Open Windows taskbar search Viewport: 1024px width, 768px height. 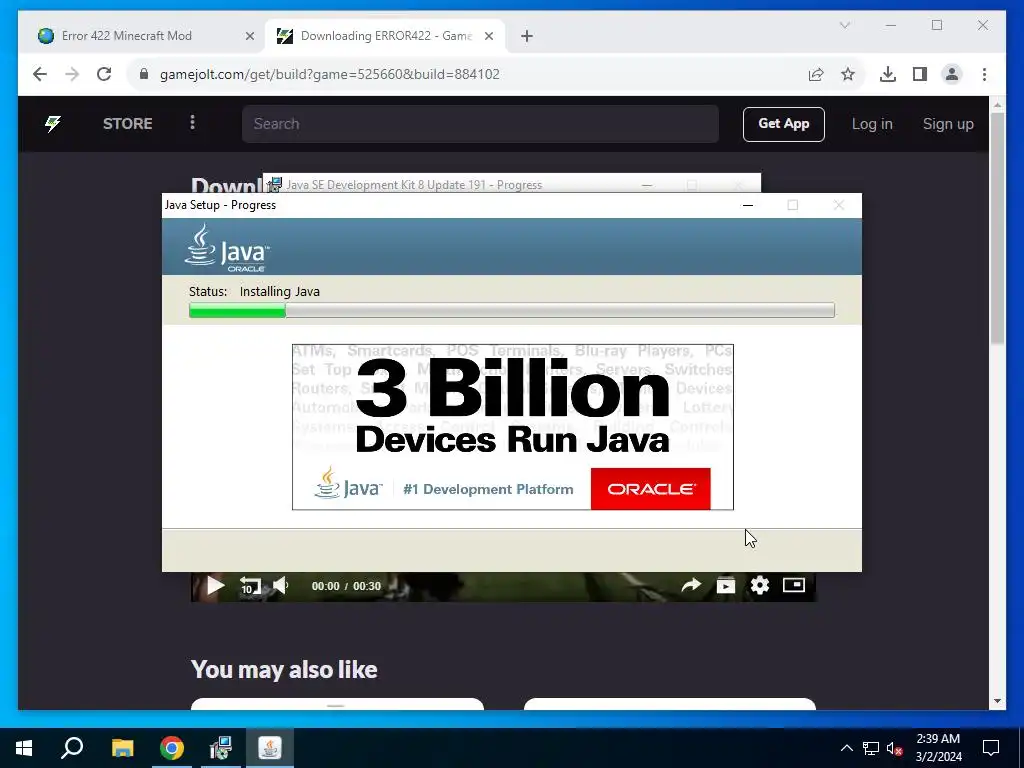72,748
